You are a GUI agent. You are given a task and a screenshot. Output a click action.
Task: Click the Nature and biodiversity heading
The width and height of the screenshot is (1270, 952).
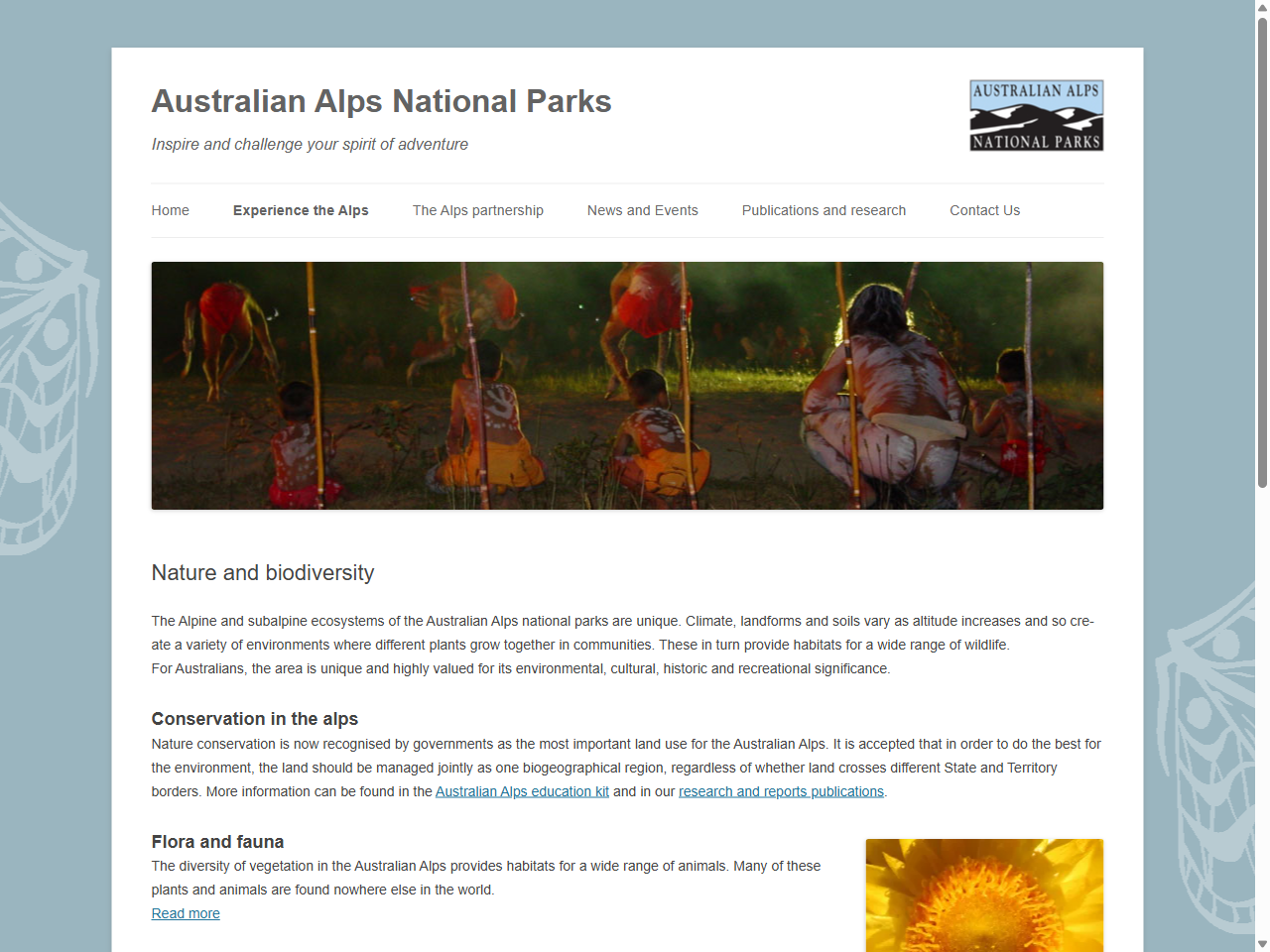click(262, 573)
